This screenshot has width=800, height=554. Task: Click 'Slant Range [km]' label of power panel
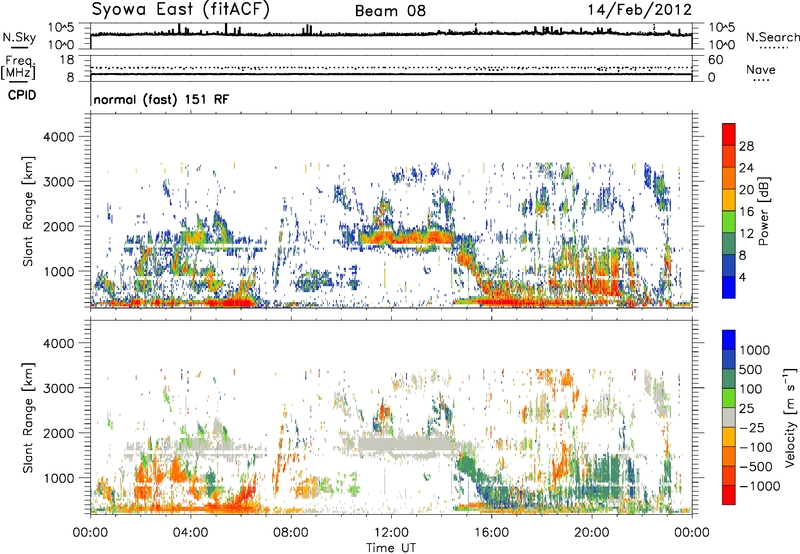[x=28, y=211]
